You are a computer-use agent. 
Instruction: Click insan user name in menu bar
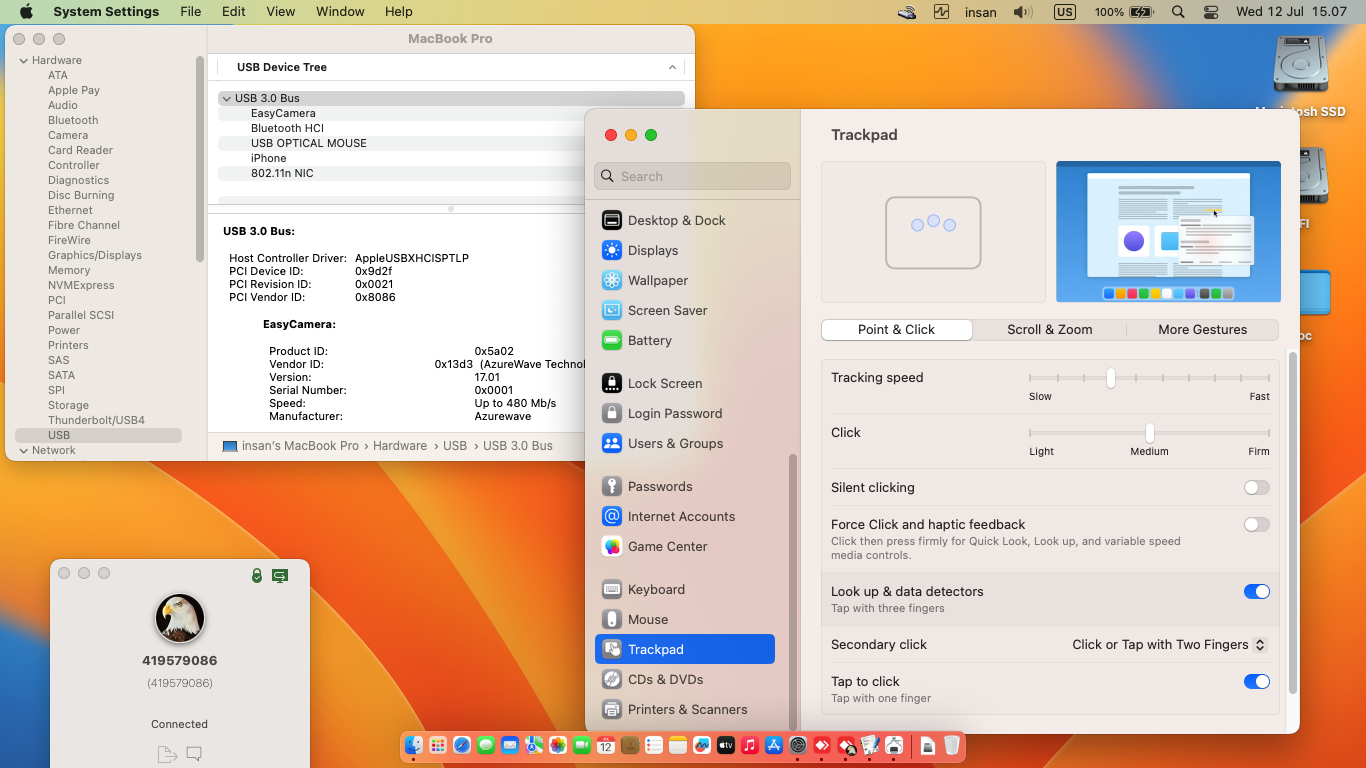(981, 12)
